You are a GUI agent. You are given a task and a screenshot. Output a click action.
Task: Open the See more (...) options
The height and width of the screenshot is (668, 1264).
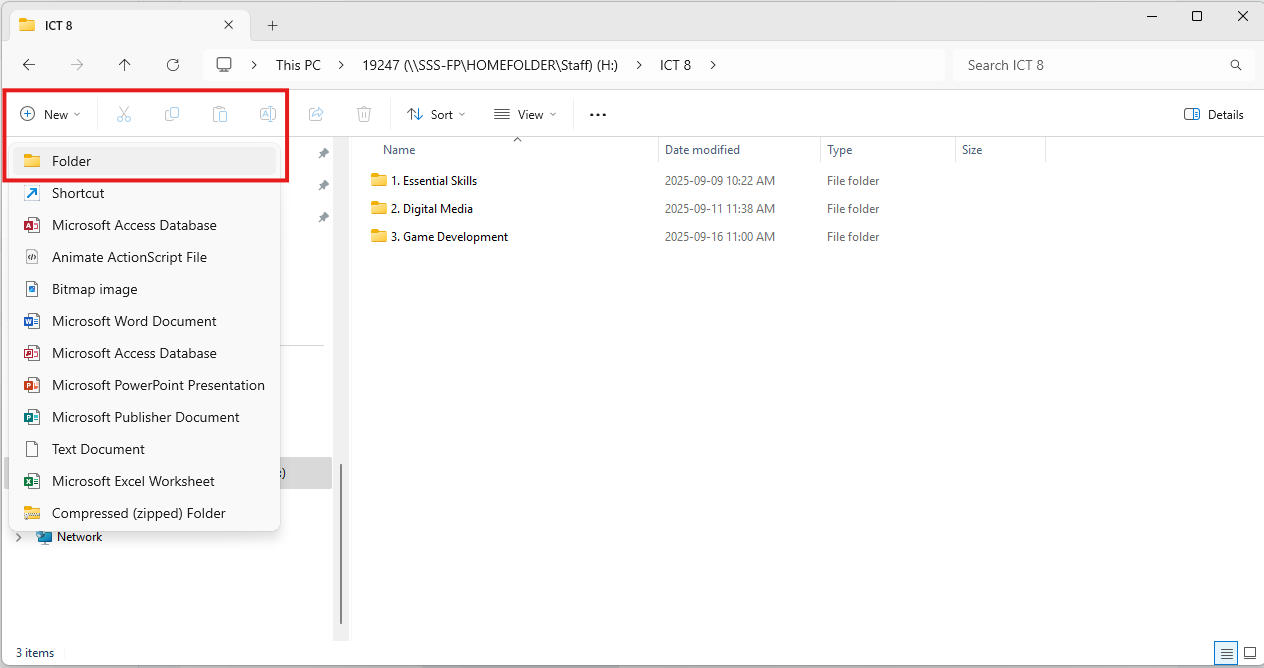coord(597,114)
